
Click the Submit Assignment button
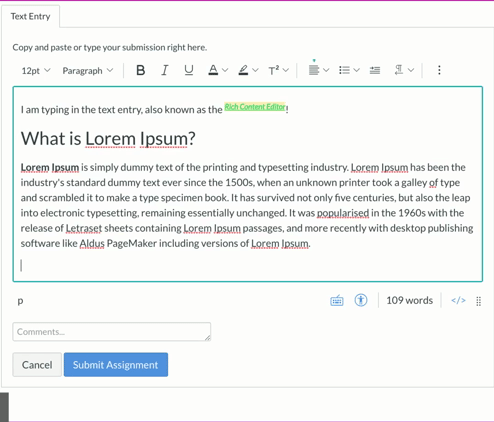click(x=116, y=365)
